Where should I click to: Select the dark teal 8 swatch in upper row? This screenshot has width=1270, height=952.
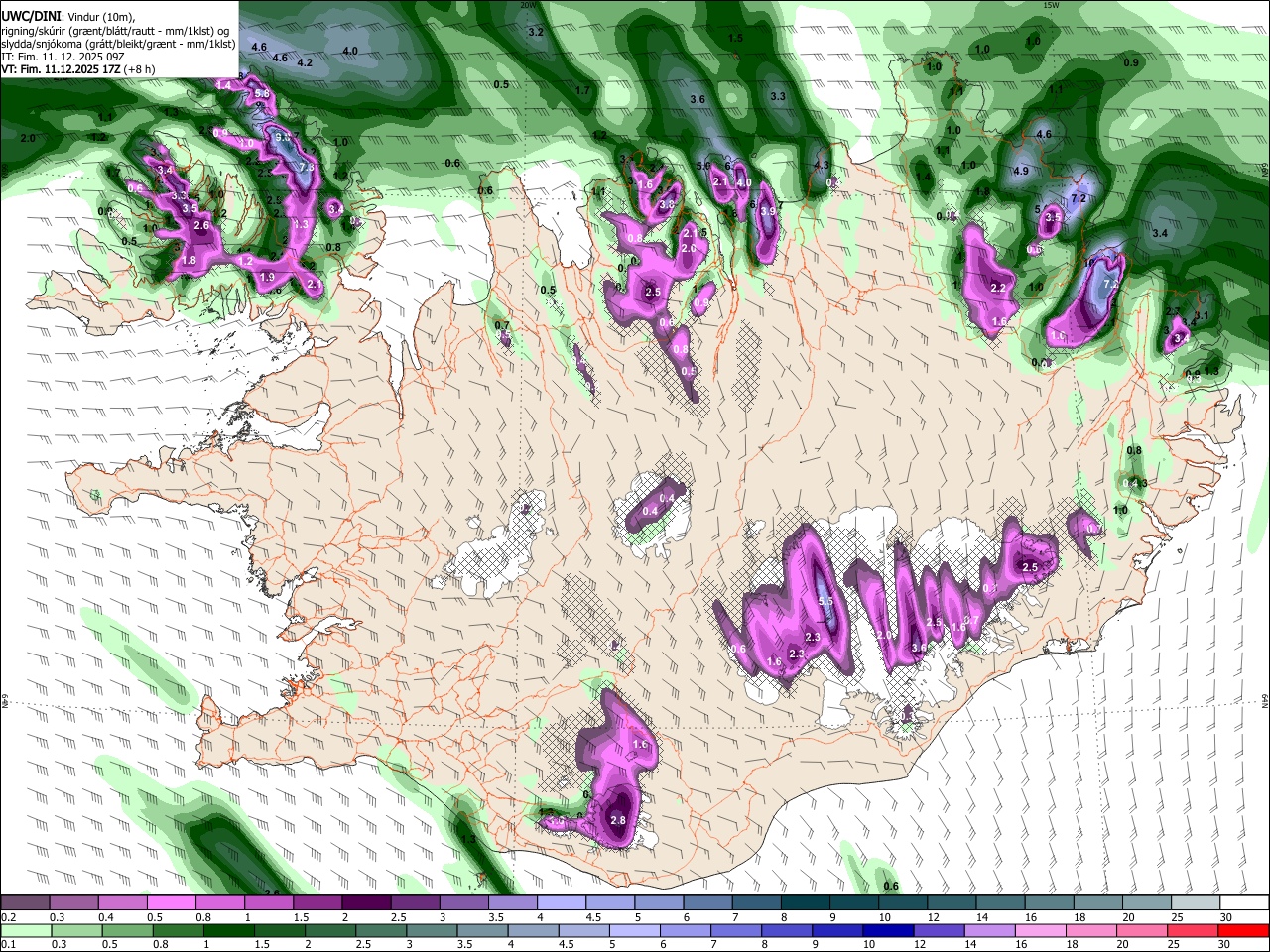(x=804, y=903)
